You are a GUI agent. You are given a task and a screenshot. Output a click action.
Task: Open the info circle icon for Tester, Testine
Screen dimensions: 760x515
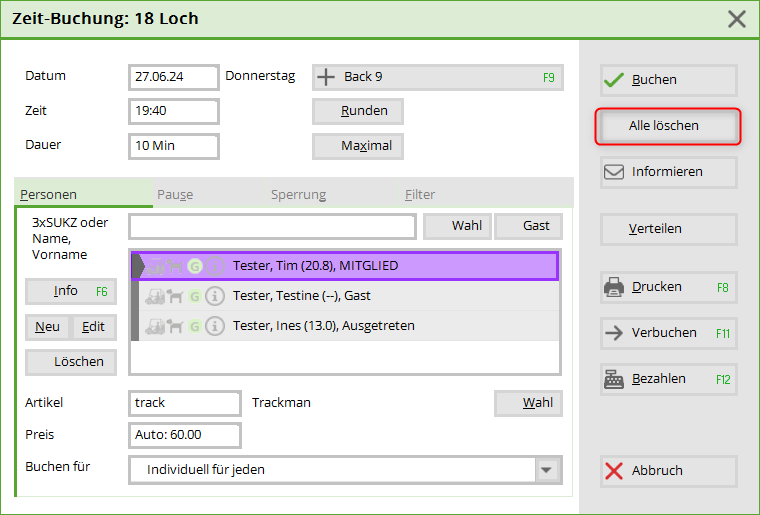tap(214, 296)
